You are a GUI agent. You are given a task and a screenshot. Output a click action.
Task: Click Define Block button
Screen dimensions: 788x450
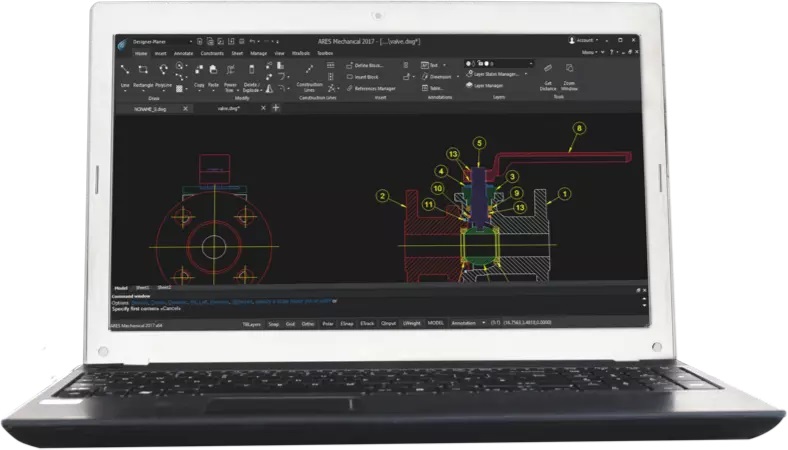366,65
